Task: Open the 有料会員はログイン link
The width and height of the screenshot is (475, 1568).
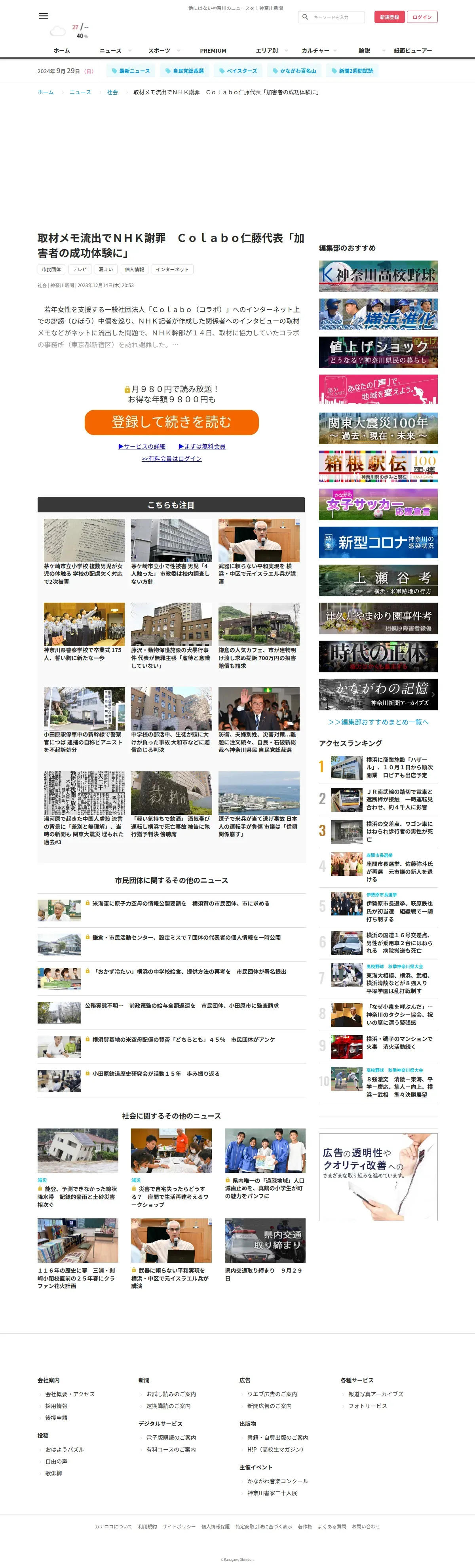Action: (x=171, y=459)
